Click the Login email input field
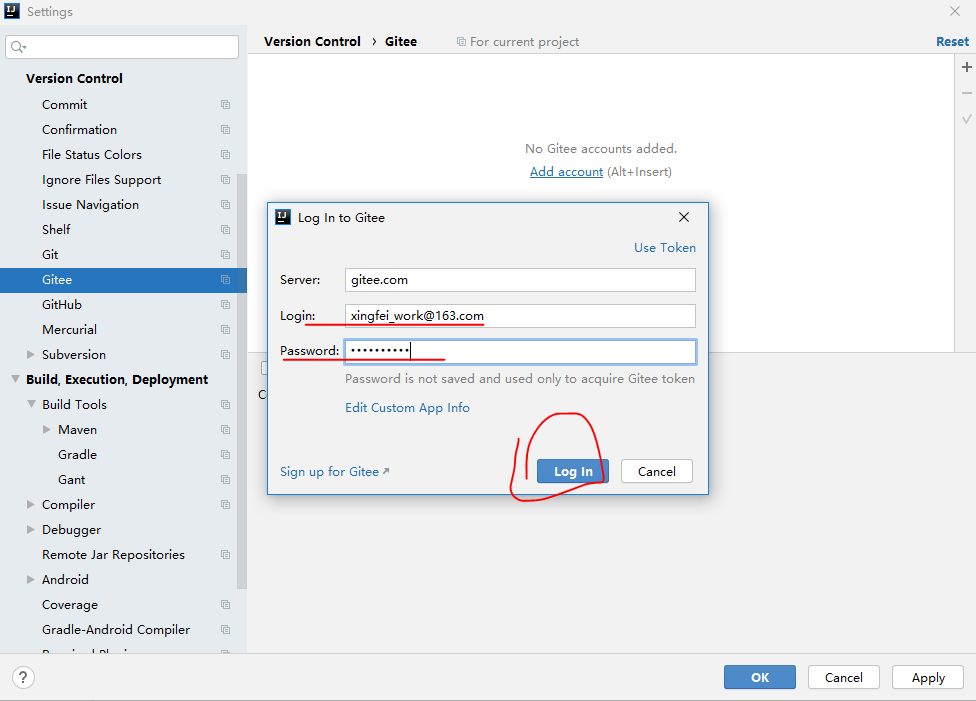Screen dimensions: 976x701 (520, 316)
